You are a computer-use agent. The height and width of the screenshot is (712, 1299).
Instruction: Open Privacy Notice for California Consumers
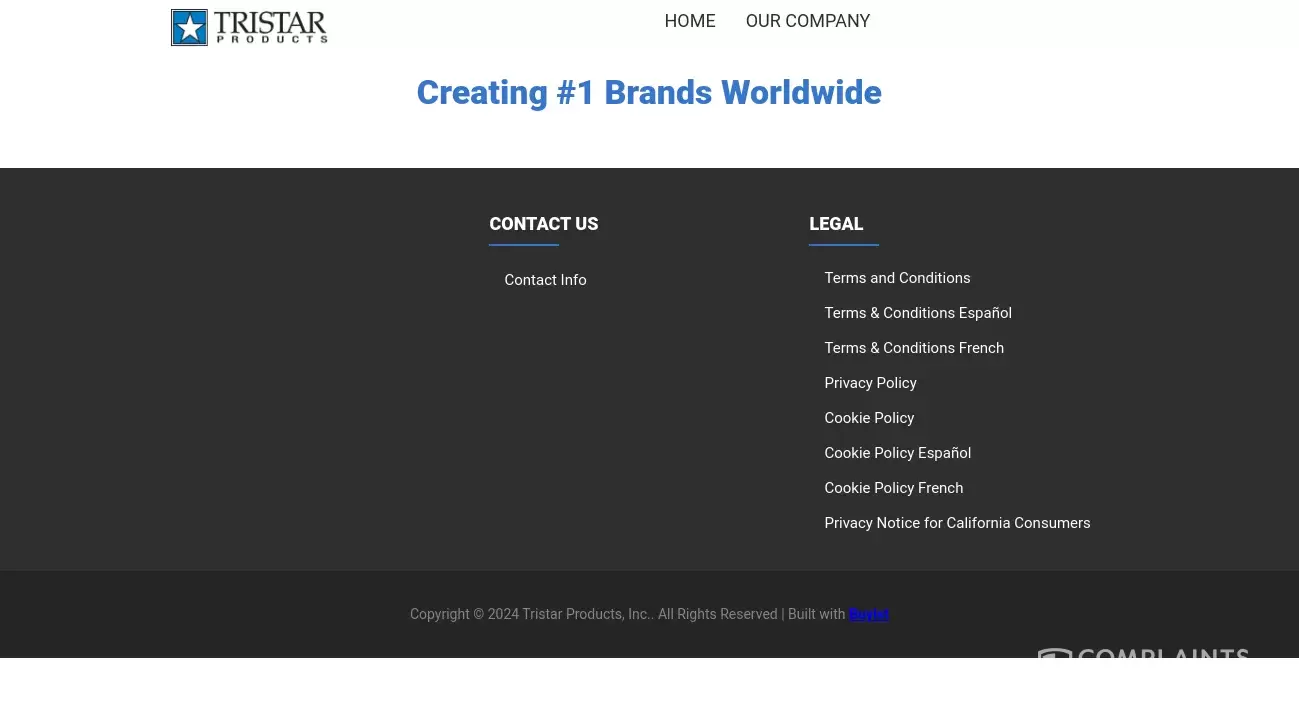tap(957, 523)
